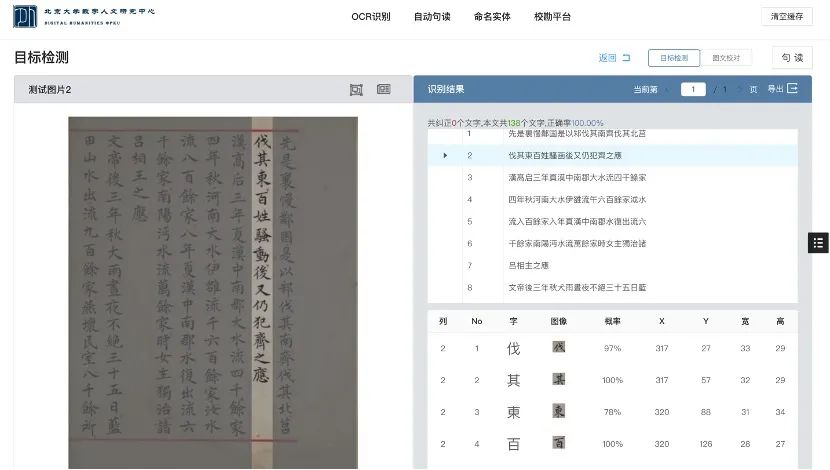Select result row 8 starting with 文帝後三年
The image size is (830, 470).
(612, 287)
